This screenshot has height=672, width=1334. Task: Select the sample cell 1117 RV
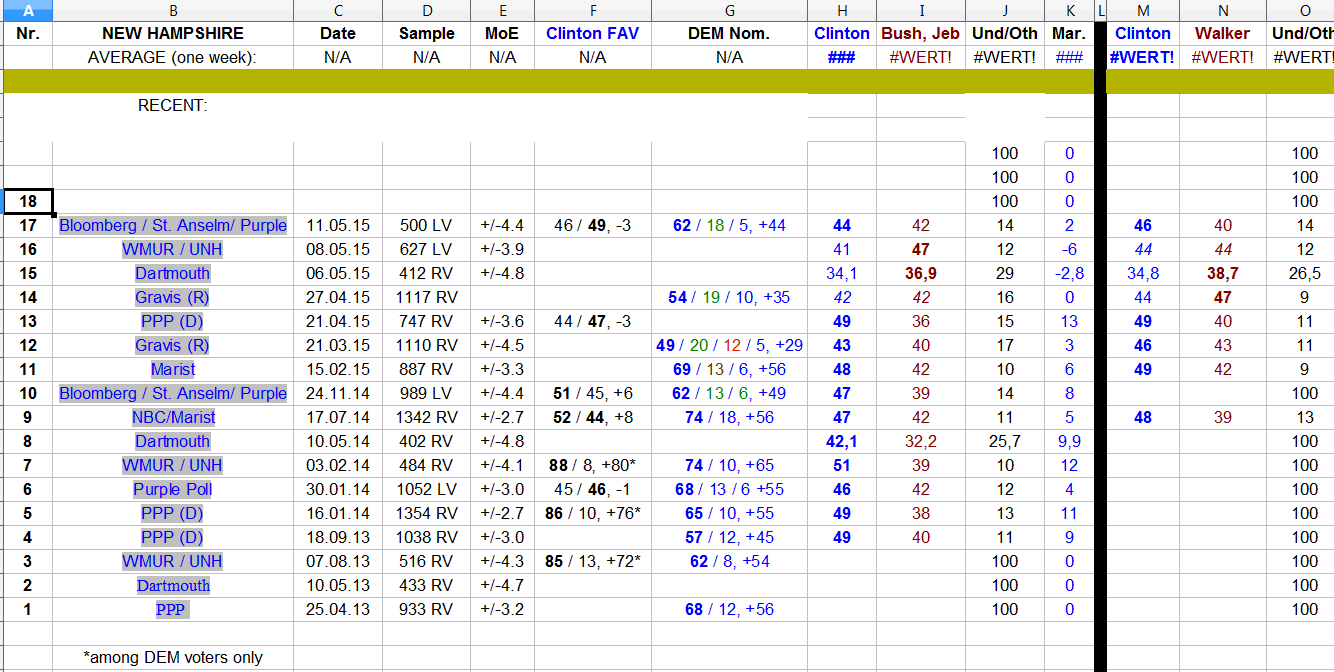click(x=427, y=297)
